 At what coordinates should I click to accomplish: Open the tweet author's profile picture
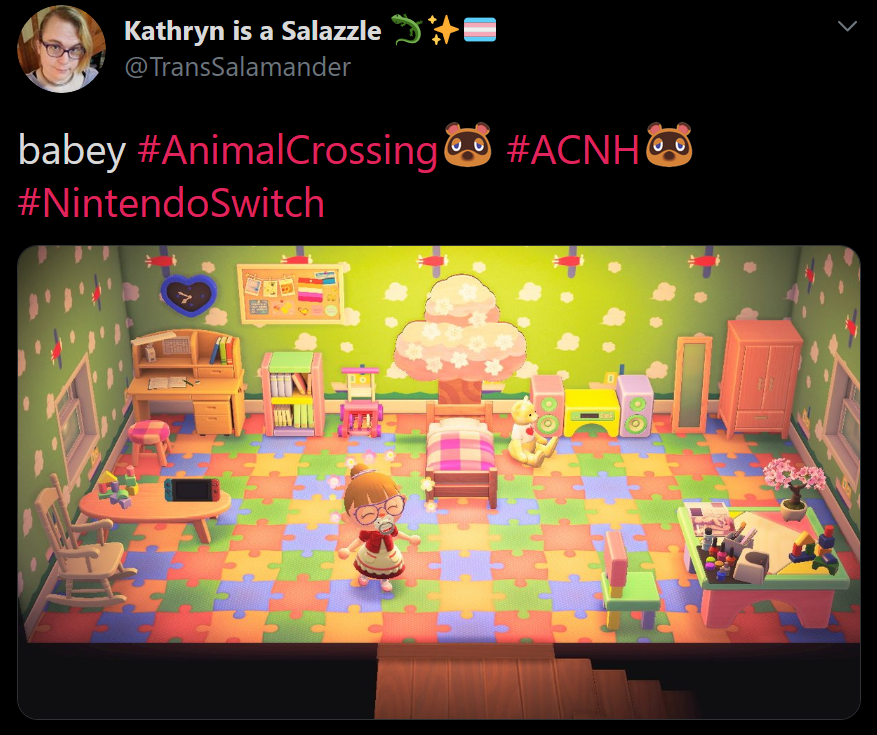point(61,49)
